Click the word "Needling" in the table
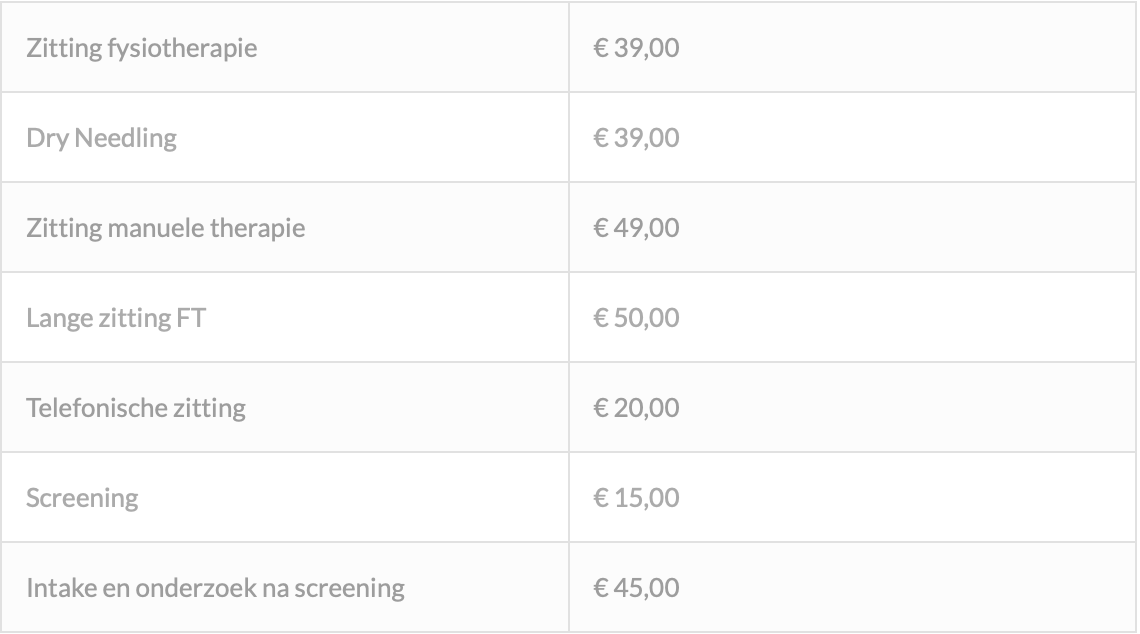 [x=125, y=138]
